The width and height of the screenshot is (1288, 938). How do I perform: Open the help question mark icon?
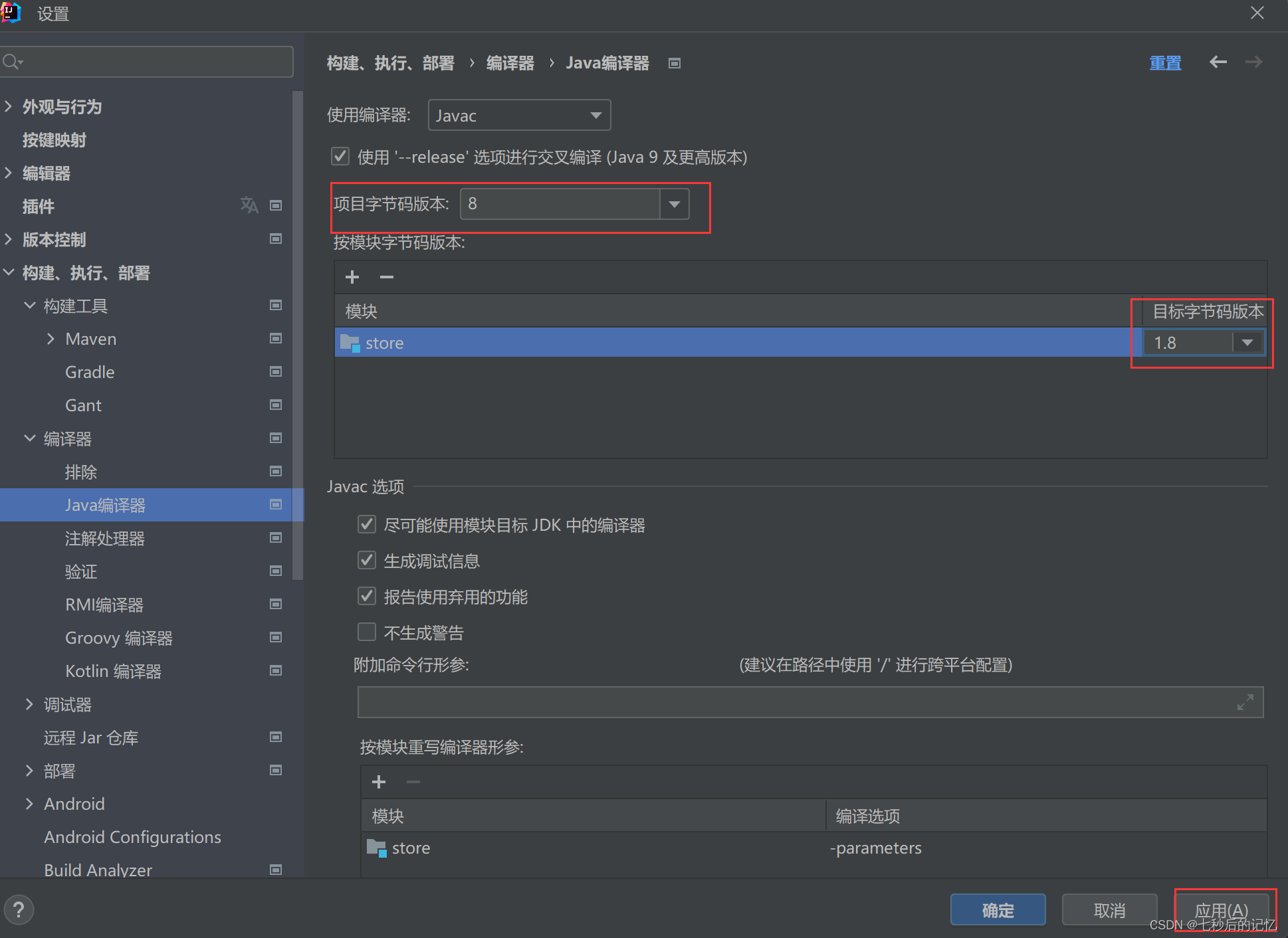[19, 909]
